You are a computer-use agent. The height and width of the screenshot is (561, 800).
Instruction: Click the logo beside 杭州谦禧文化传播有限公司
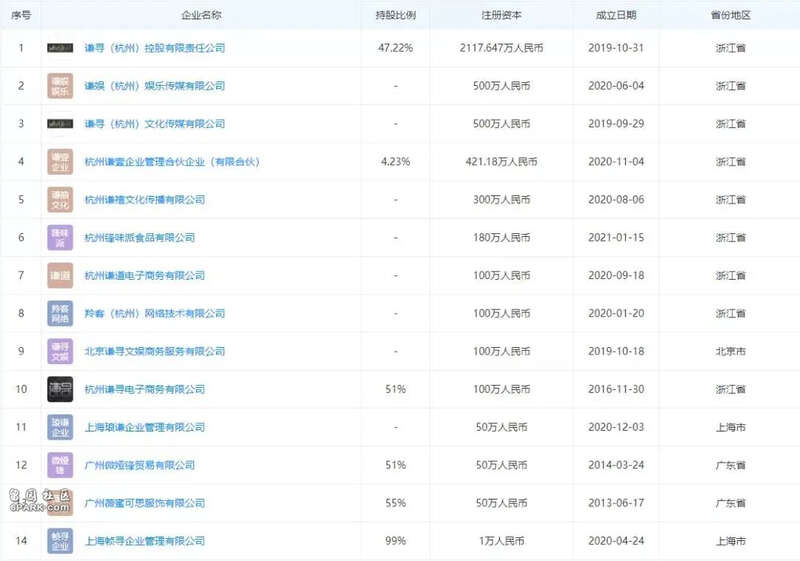pos(60,199)
